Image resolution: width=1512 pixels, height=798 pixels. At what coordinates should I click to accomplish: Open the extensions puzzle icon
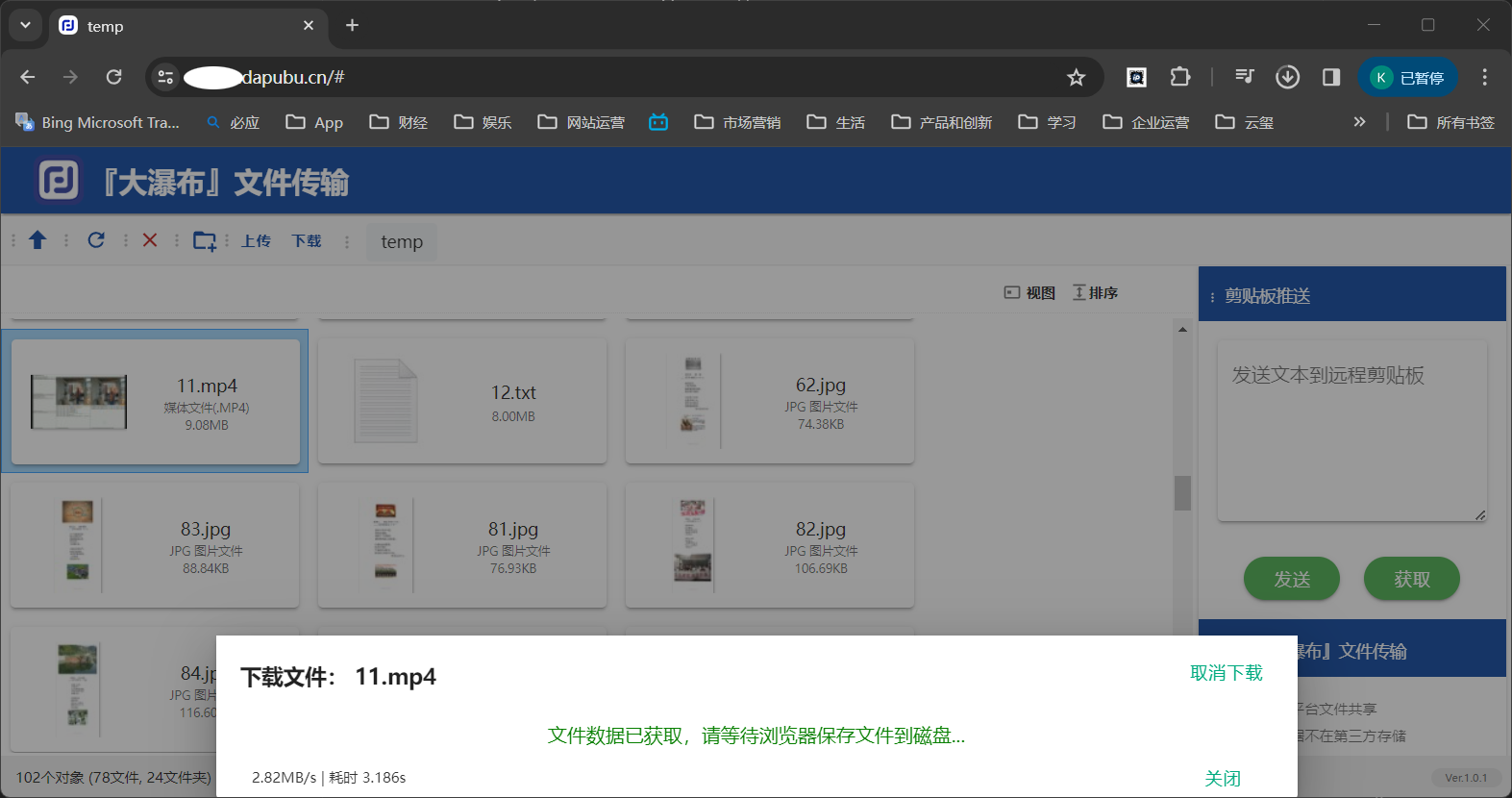coord(1179,77)
